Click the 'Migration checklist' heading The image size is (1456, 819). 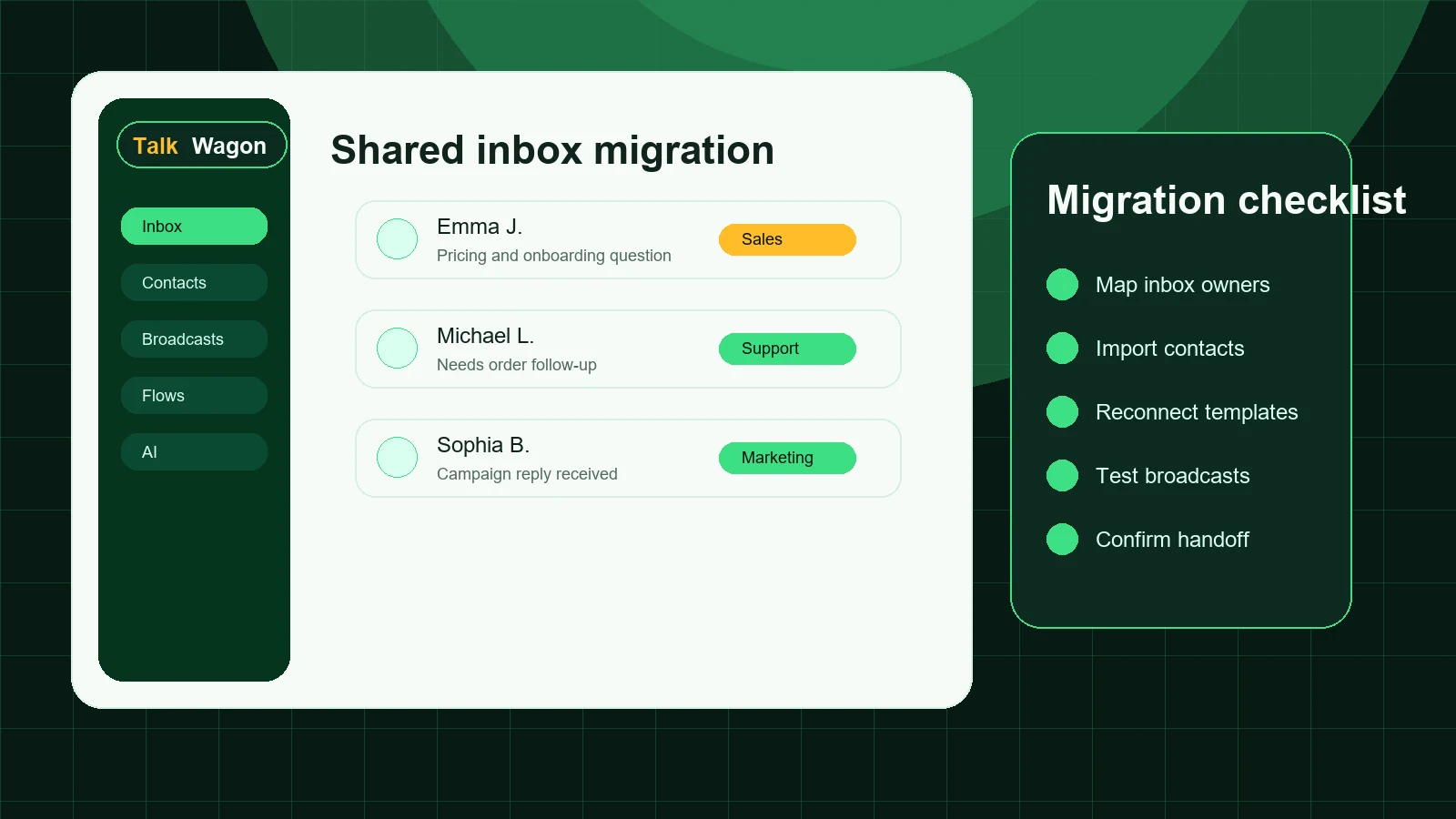1227,200
